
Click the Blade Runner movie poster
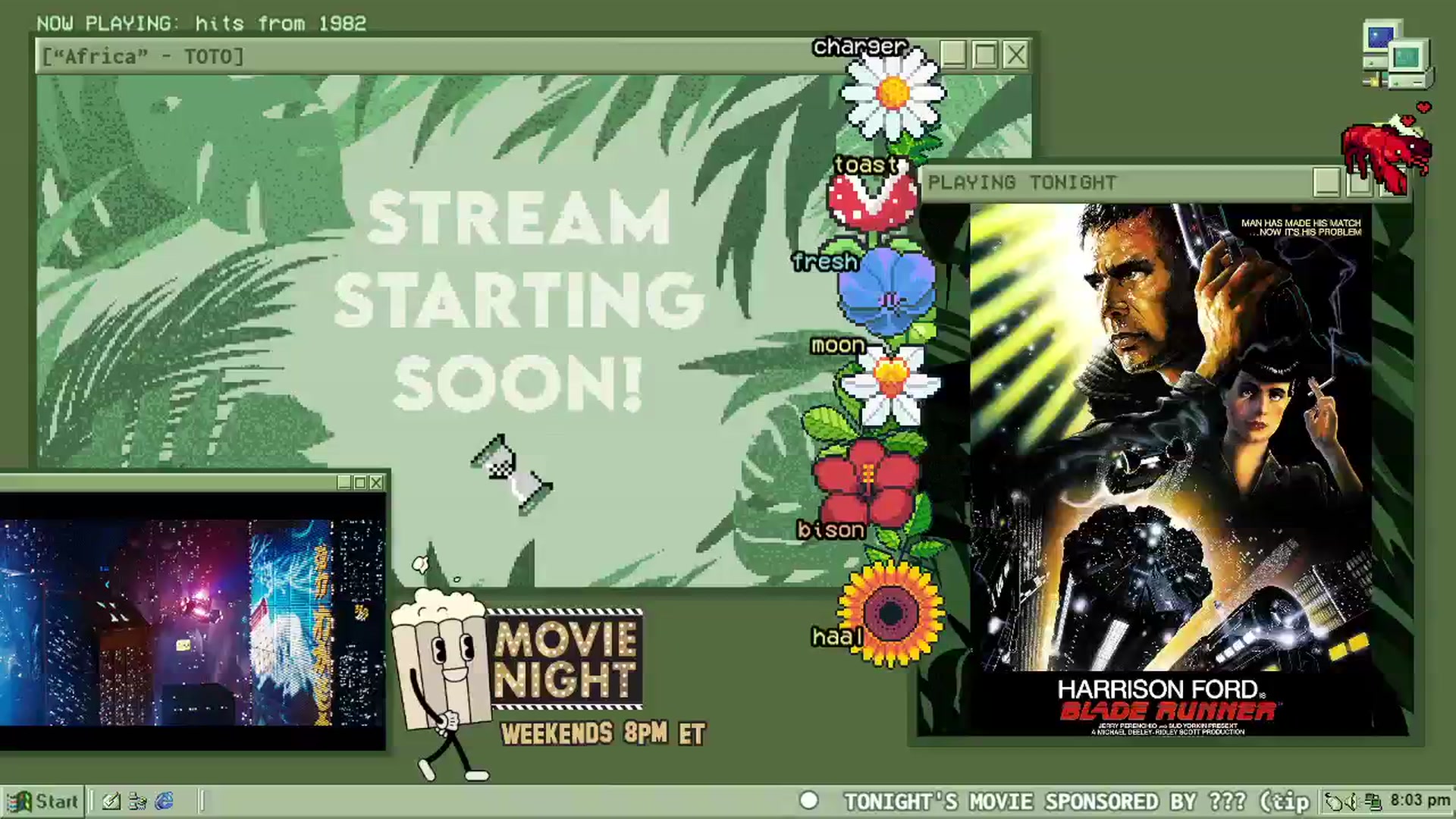[1171, 470]
